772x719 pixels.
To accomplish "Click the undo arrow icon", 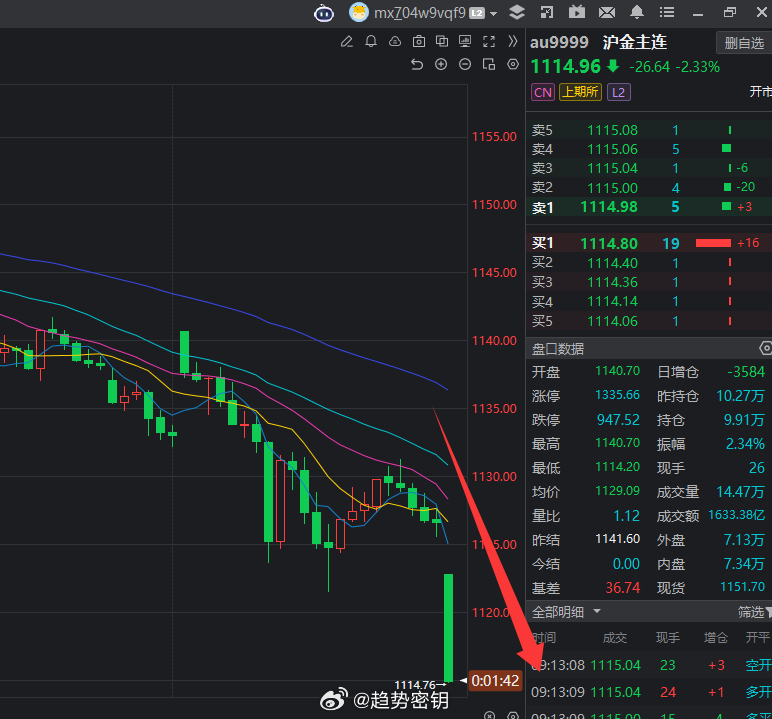I will [x=417, y=65].
